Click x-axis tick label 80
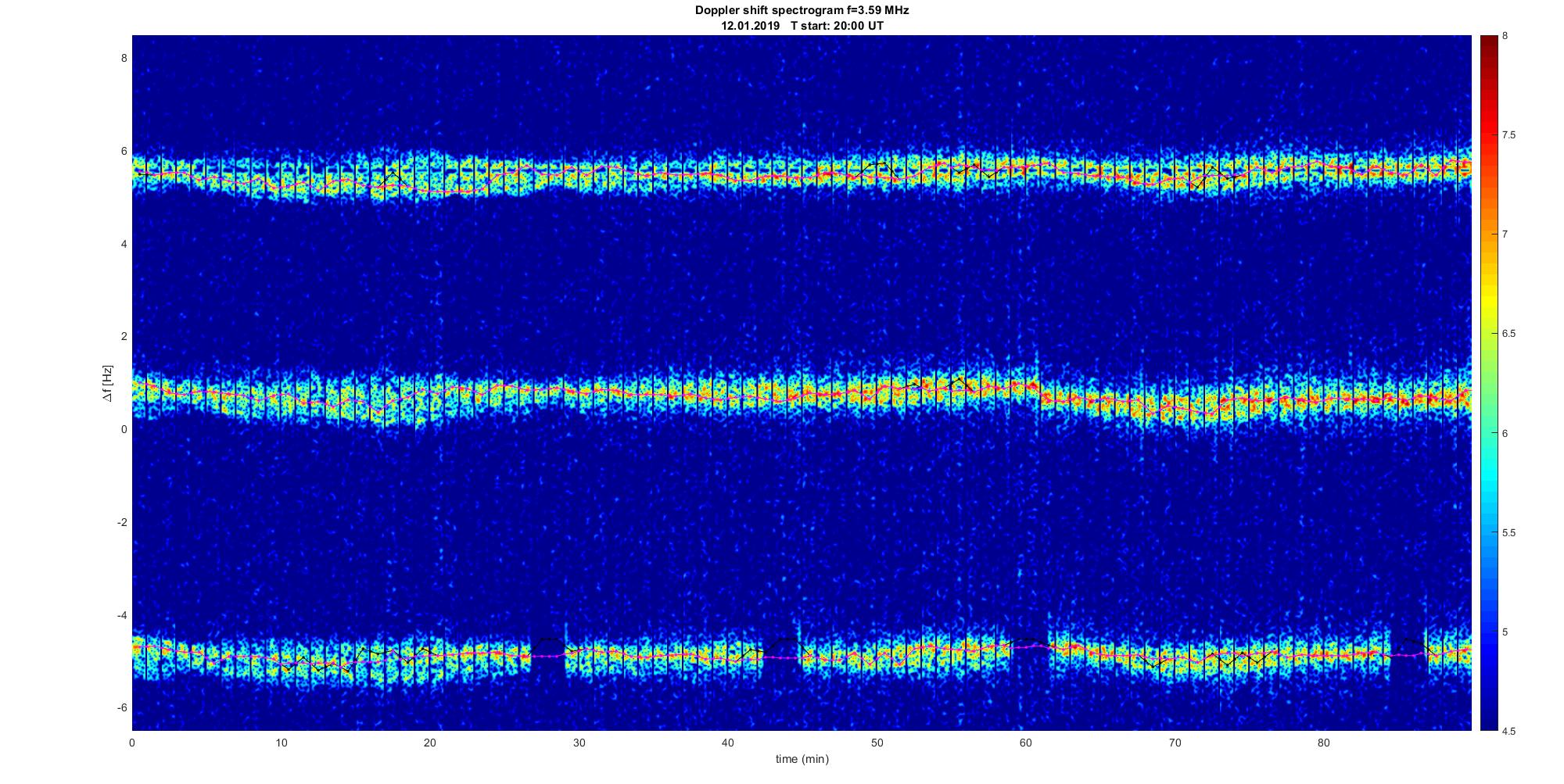 click(x=1323, y=743)
